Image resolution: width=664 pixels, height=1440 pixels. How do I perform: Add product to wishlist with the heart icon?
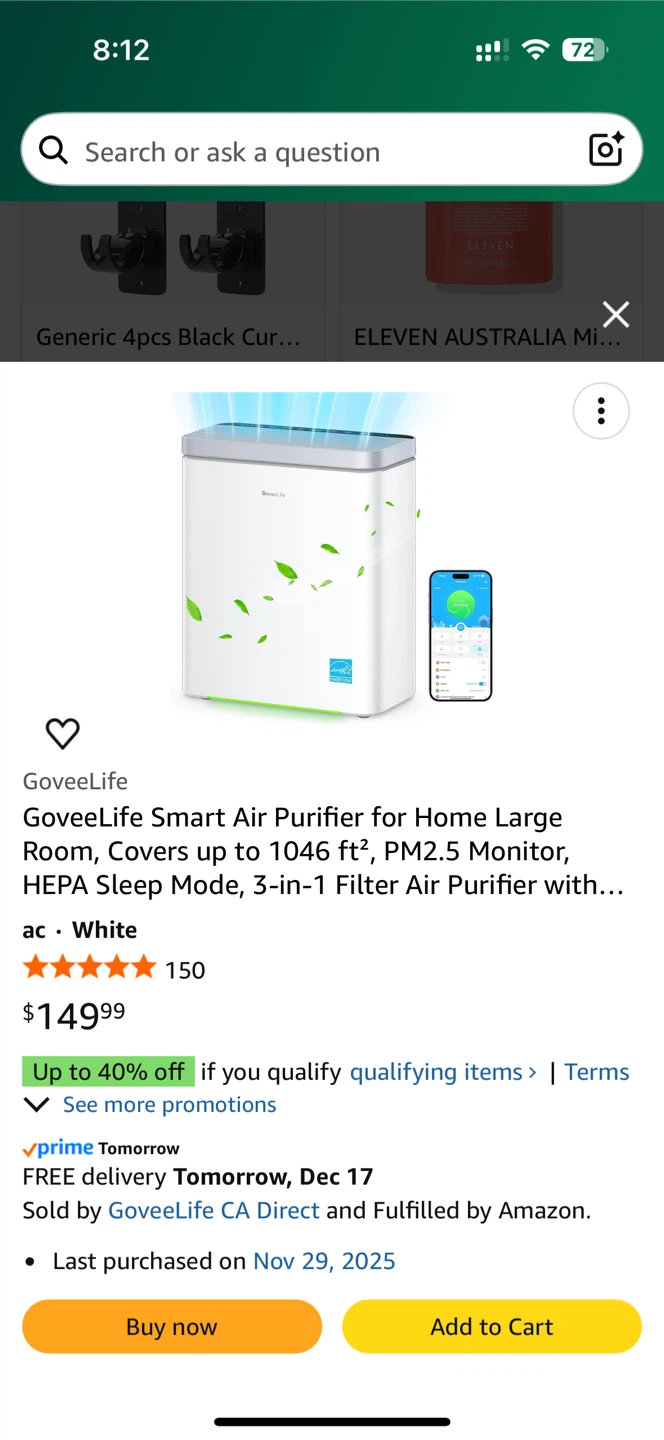click(63, 734)
